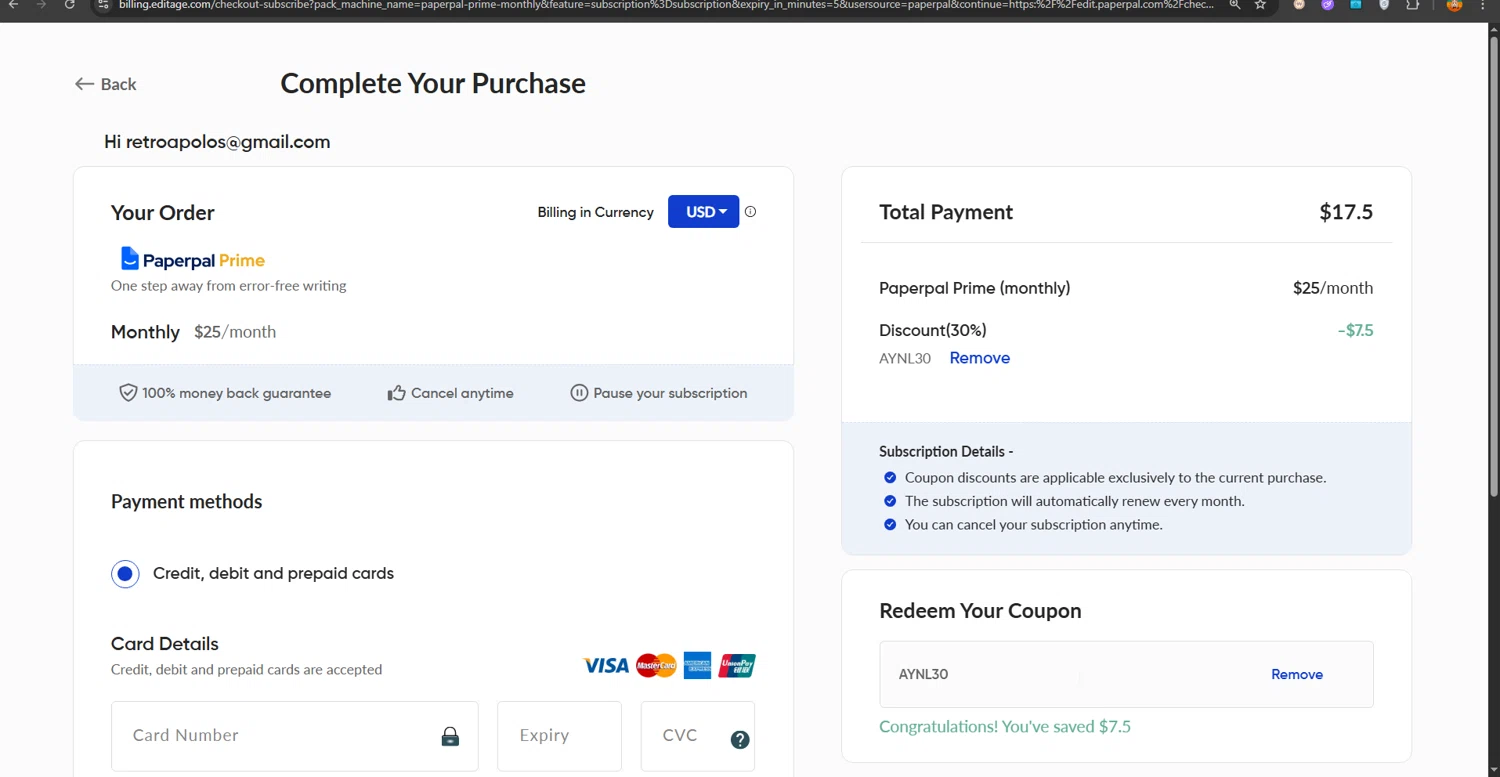Go back using the Back arrow
Image resolution: width=1500 pixels, height=777 pixels.
(x=105, y=84)
